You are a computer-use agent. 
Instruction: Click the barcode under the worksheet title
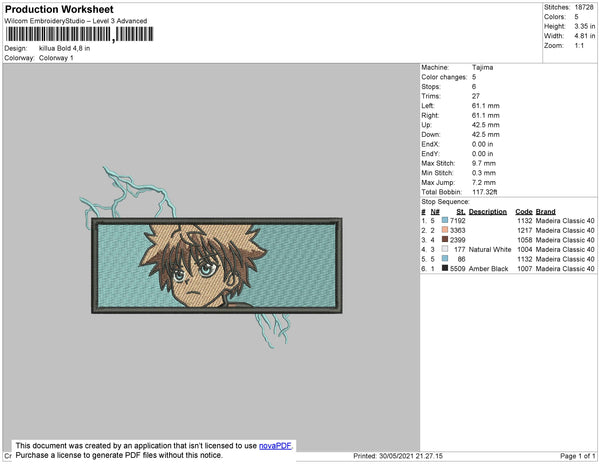(79, 34)
